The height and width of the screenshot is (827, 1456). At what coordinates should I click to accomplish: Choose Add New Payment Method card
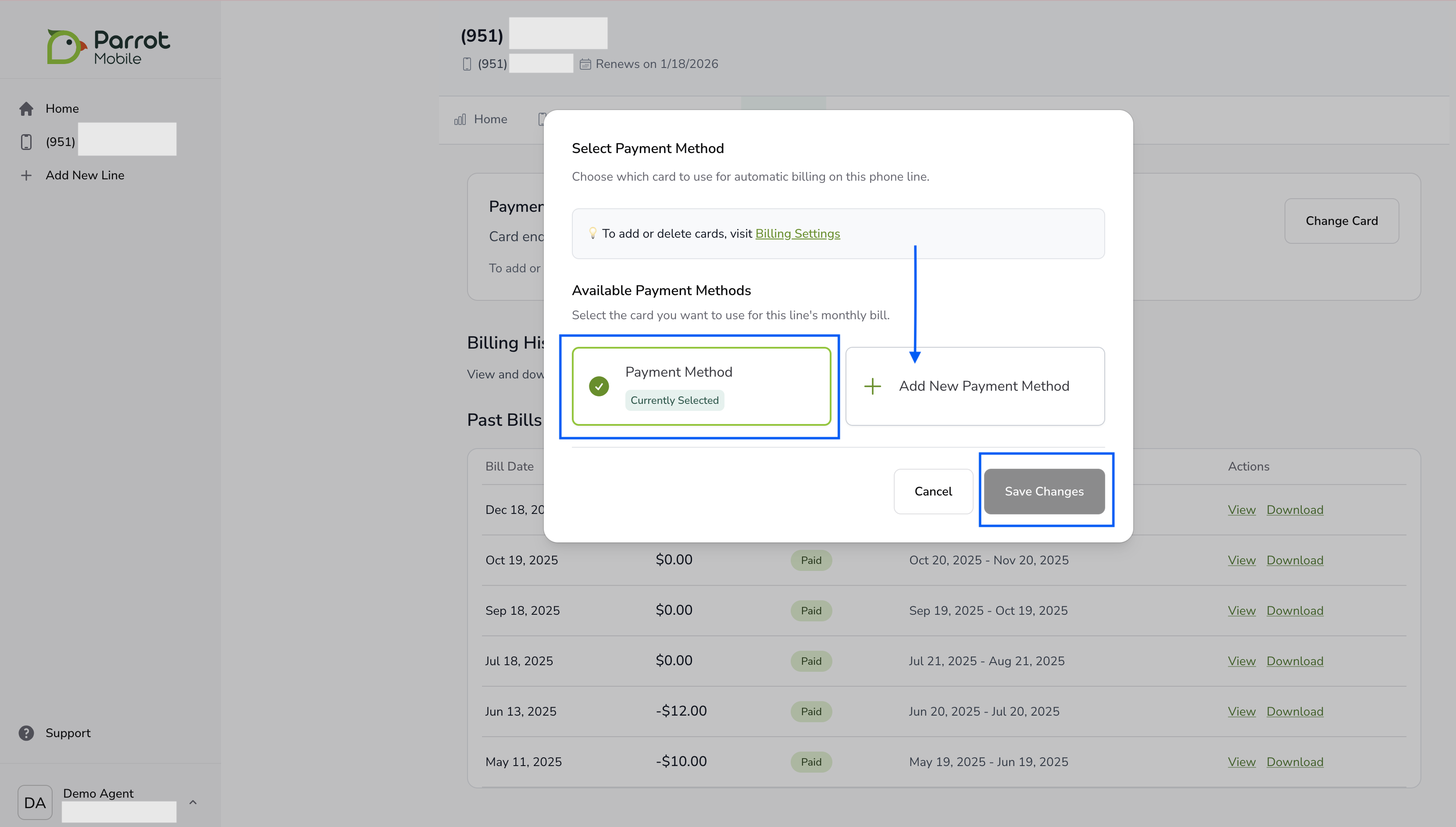[x=974, y=386]
